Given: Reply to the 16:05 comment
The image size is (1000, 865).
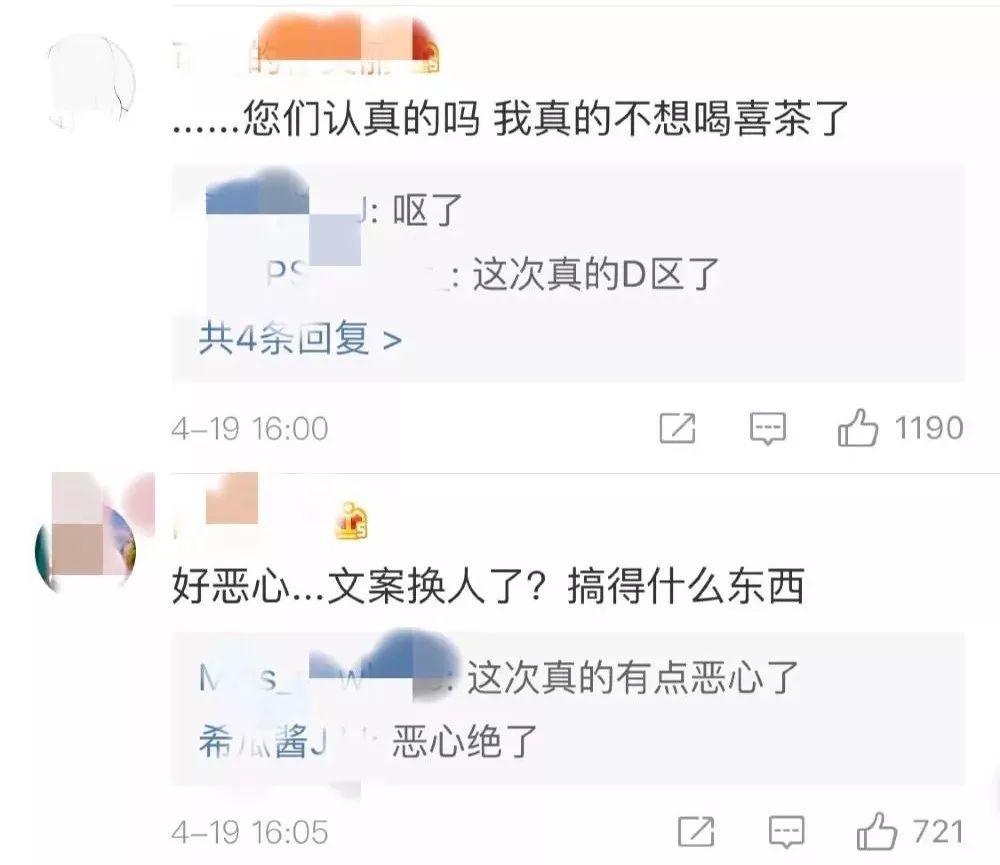Looking at the screenshot, I should point(786,832).
